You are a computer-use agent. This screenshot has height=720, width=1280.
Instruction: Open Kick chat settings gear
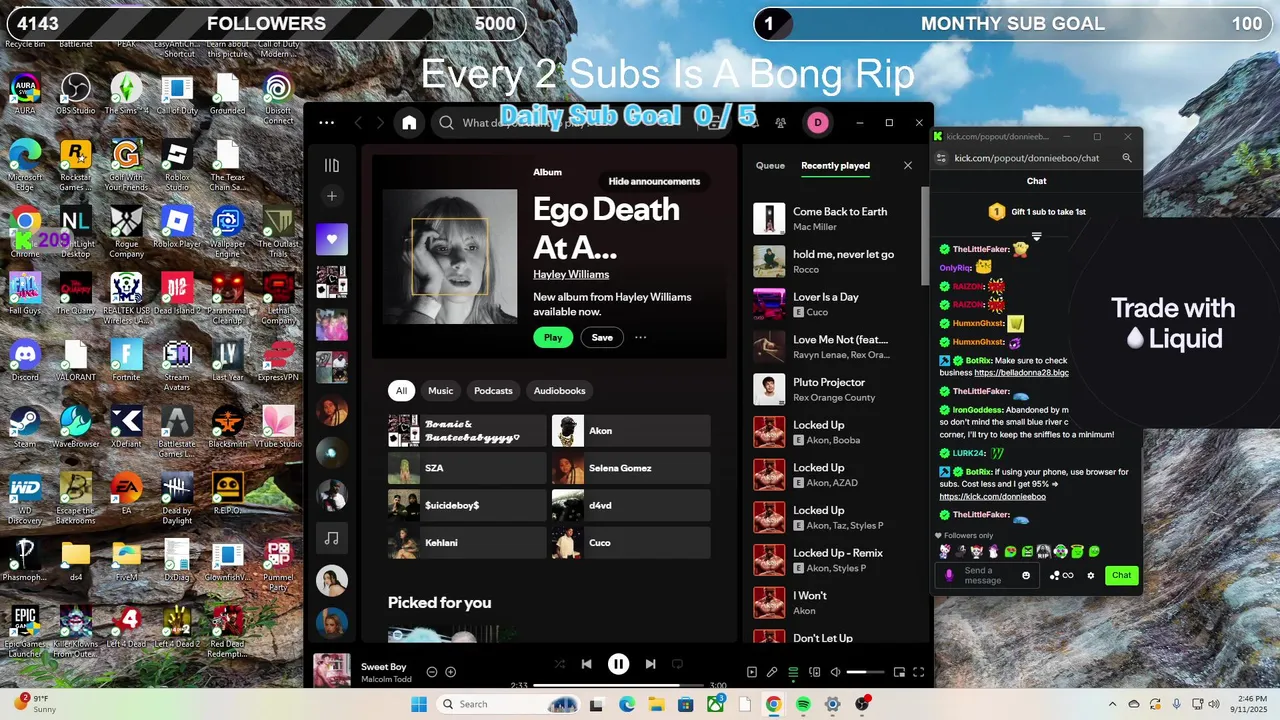click(x=1091, y=575)
